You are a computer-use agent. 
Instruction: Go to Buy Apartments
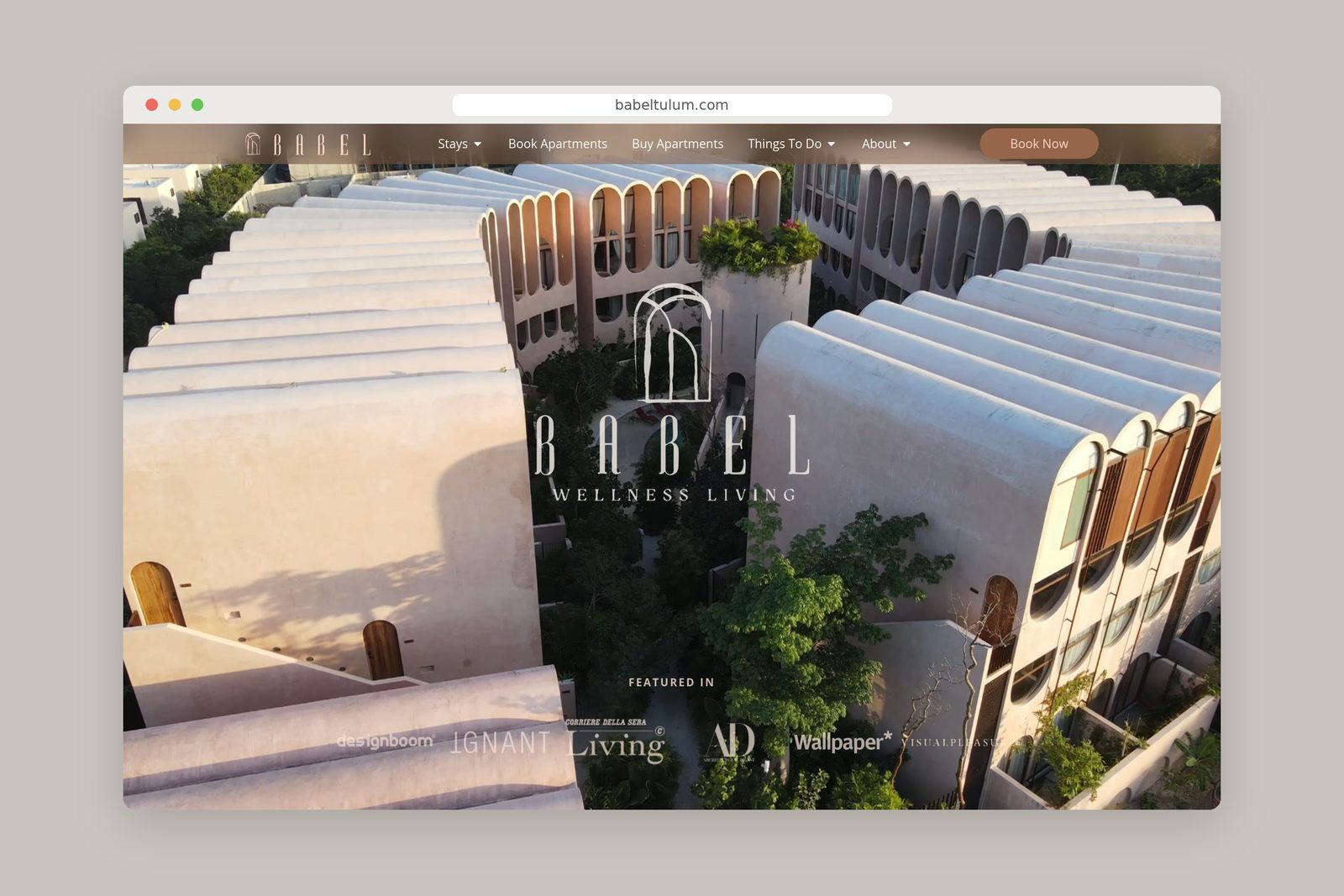click(677, 144)
